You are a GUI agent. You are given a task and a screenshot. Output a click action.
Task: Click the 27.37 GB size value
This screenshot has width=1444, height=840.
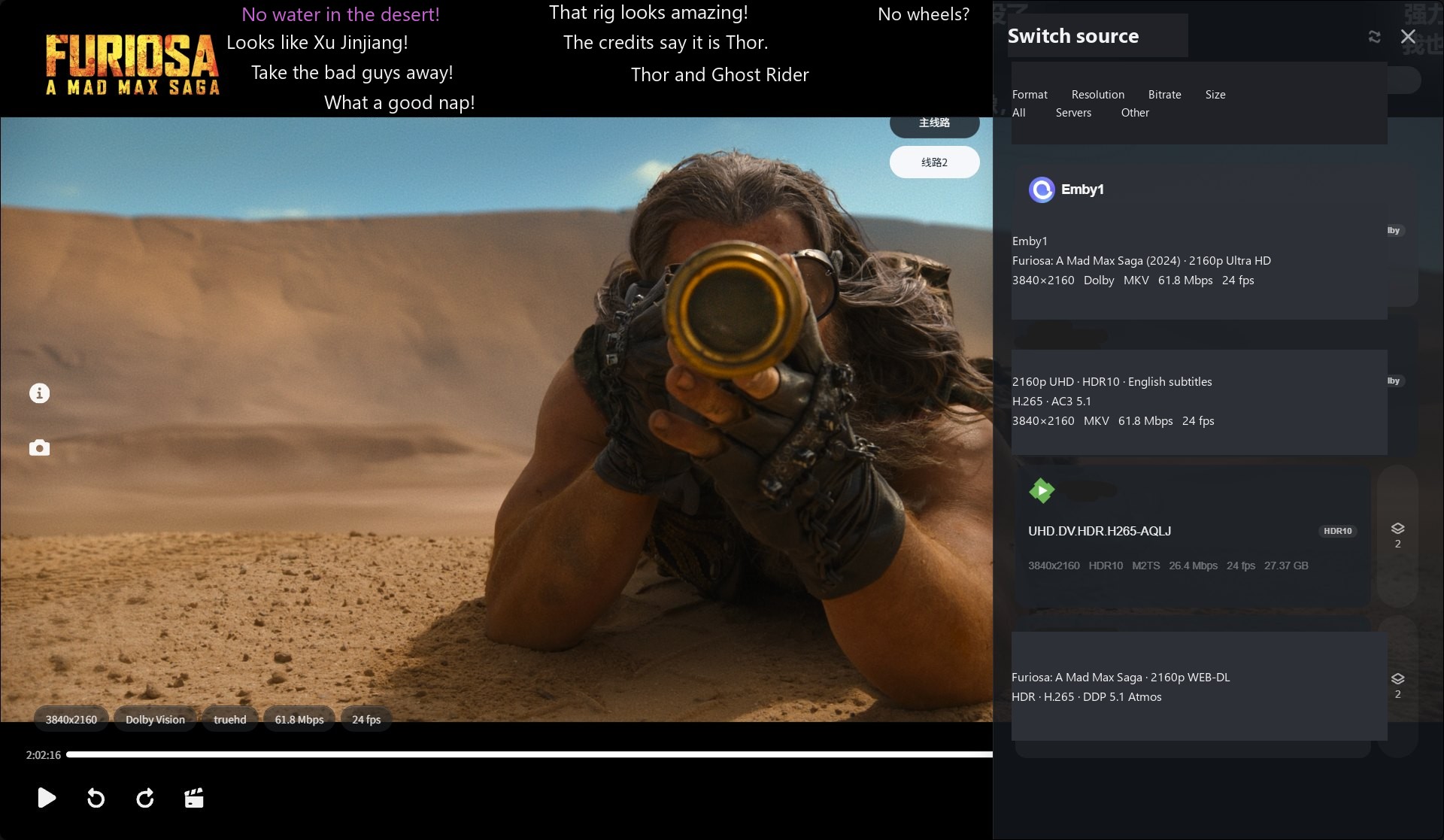[x=1286, y=566]
